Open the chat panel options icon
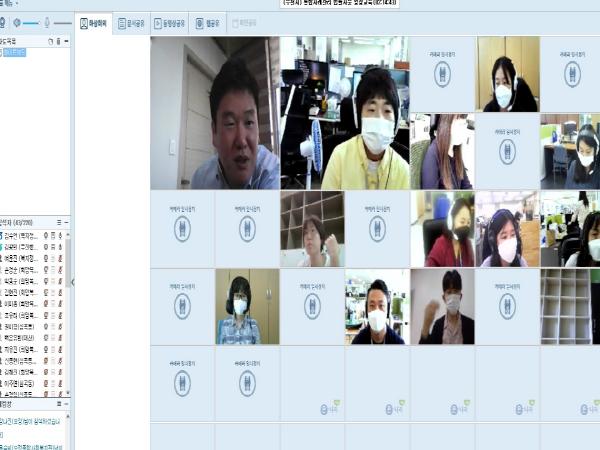Image resolution: width=600 pixels, height=450 pixels. coord(59,404)
